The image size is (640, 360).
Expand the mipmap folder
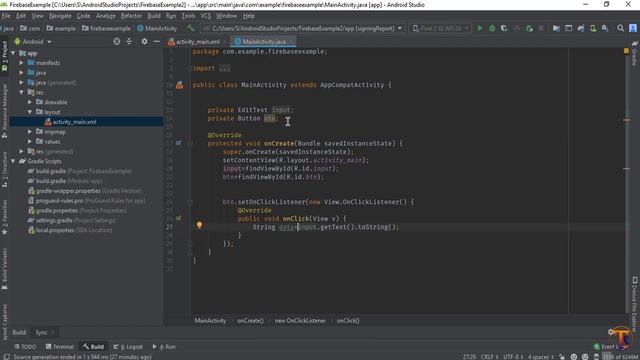[x=30, y=131]
